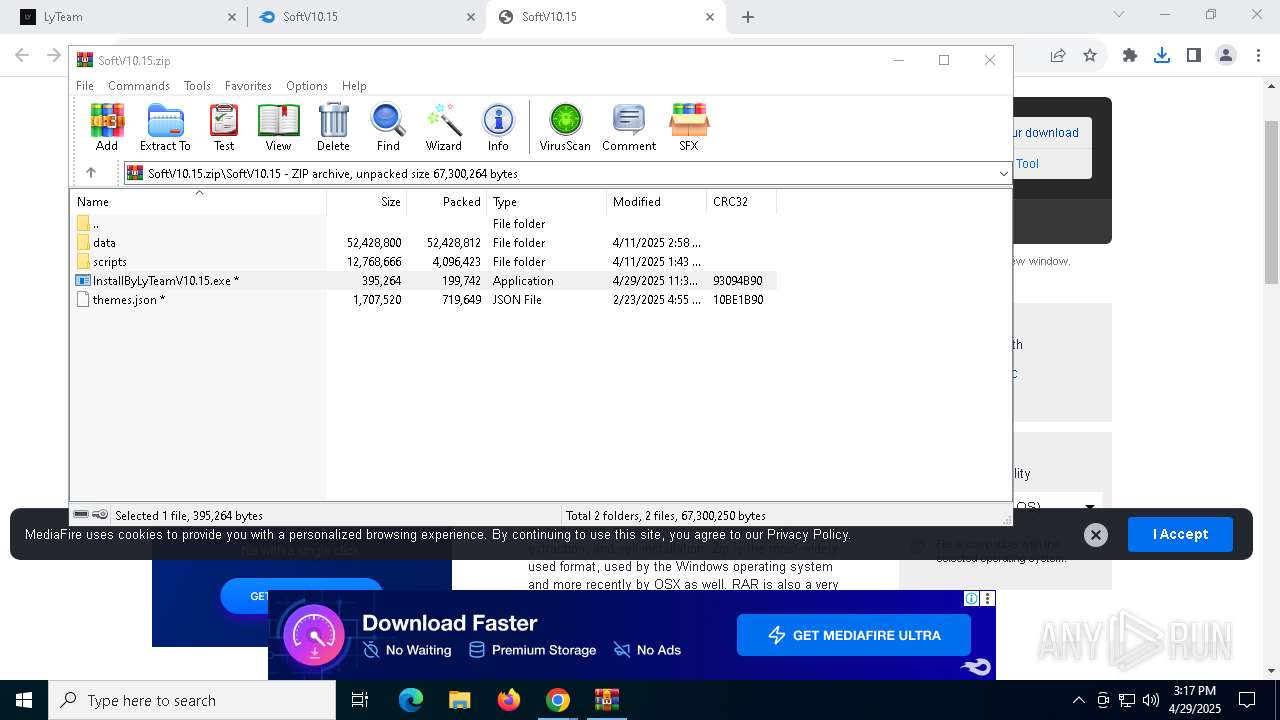The image size is (1280, 720).
Task: Show archive Info
Action: (x=498, y=127)
